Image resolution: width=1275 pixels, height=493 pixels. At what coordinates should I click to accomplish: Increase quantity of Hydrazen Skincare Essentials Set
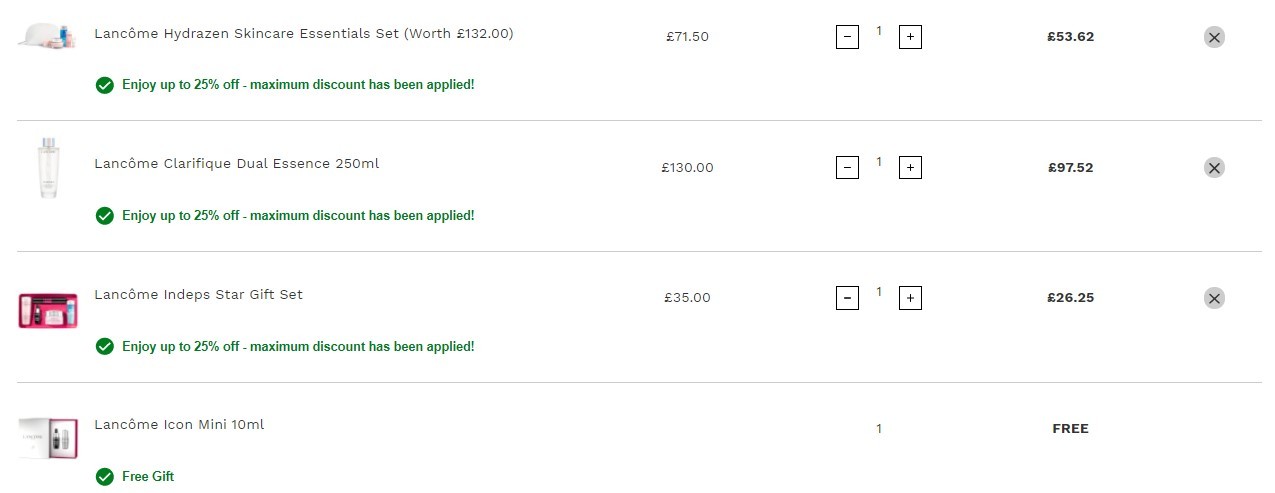coord(910,37)
